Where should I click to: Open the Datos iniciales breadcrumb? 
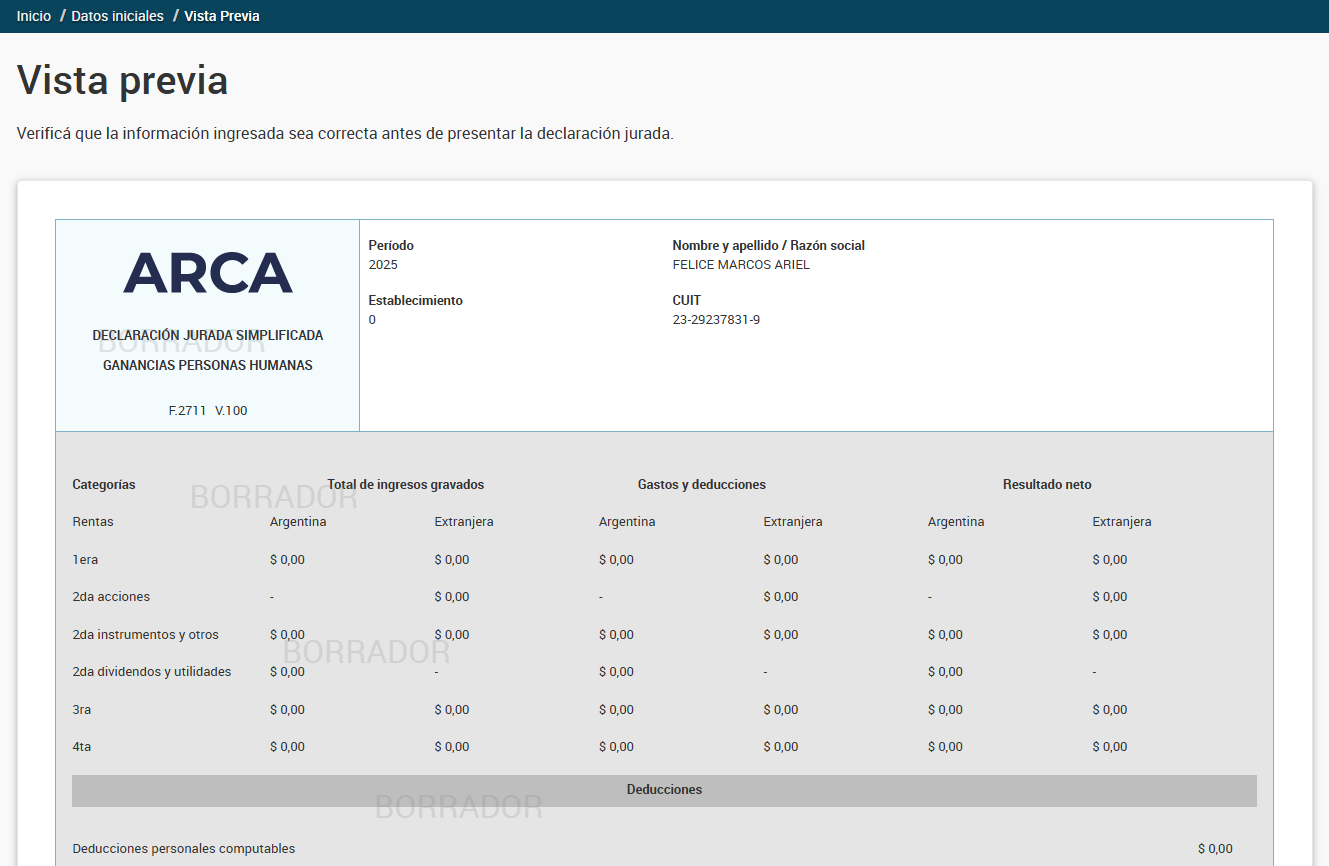point(117,16)
